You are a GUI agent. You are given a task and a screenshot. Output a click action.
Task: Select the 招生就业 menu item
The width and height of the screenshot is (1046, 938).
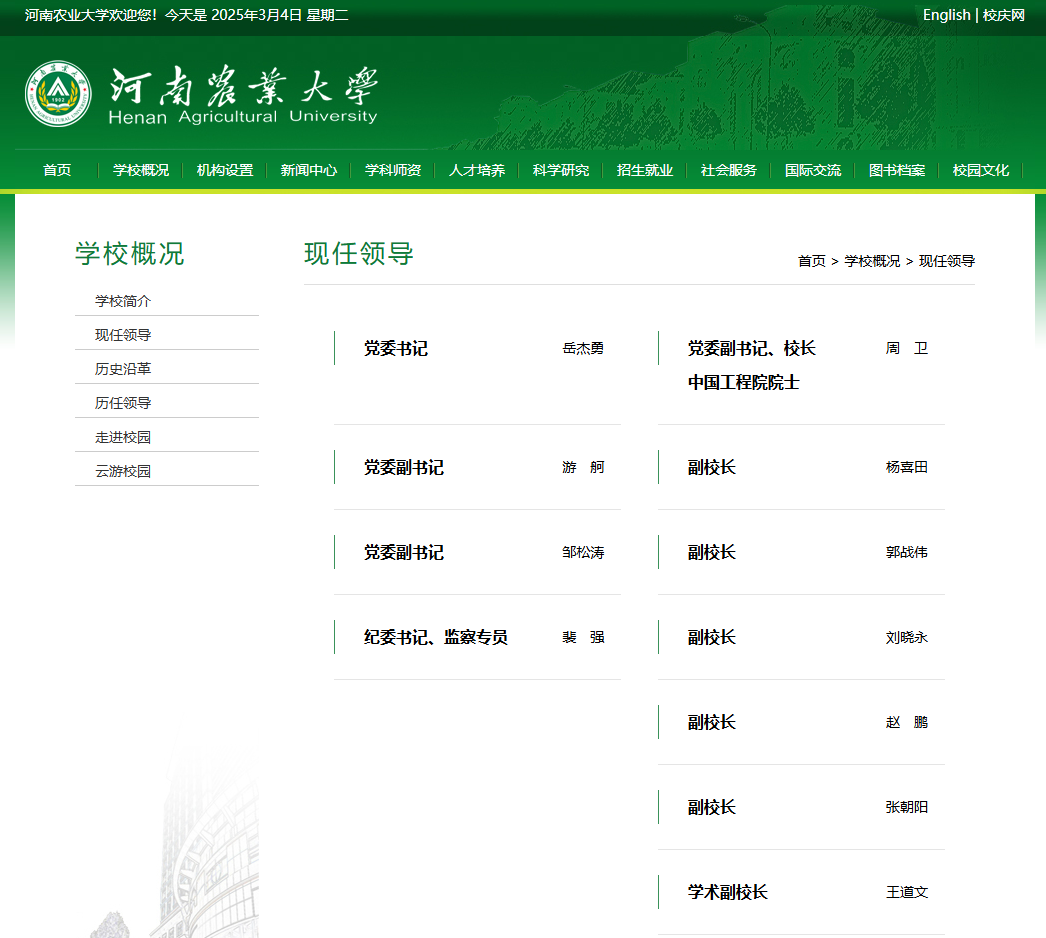click(x=645, y=170)
